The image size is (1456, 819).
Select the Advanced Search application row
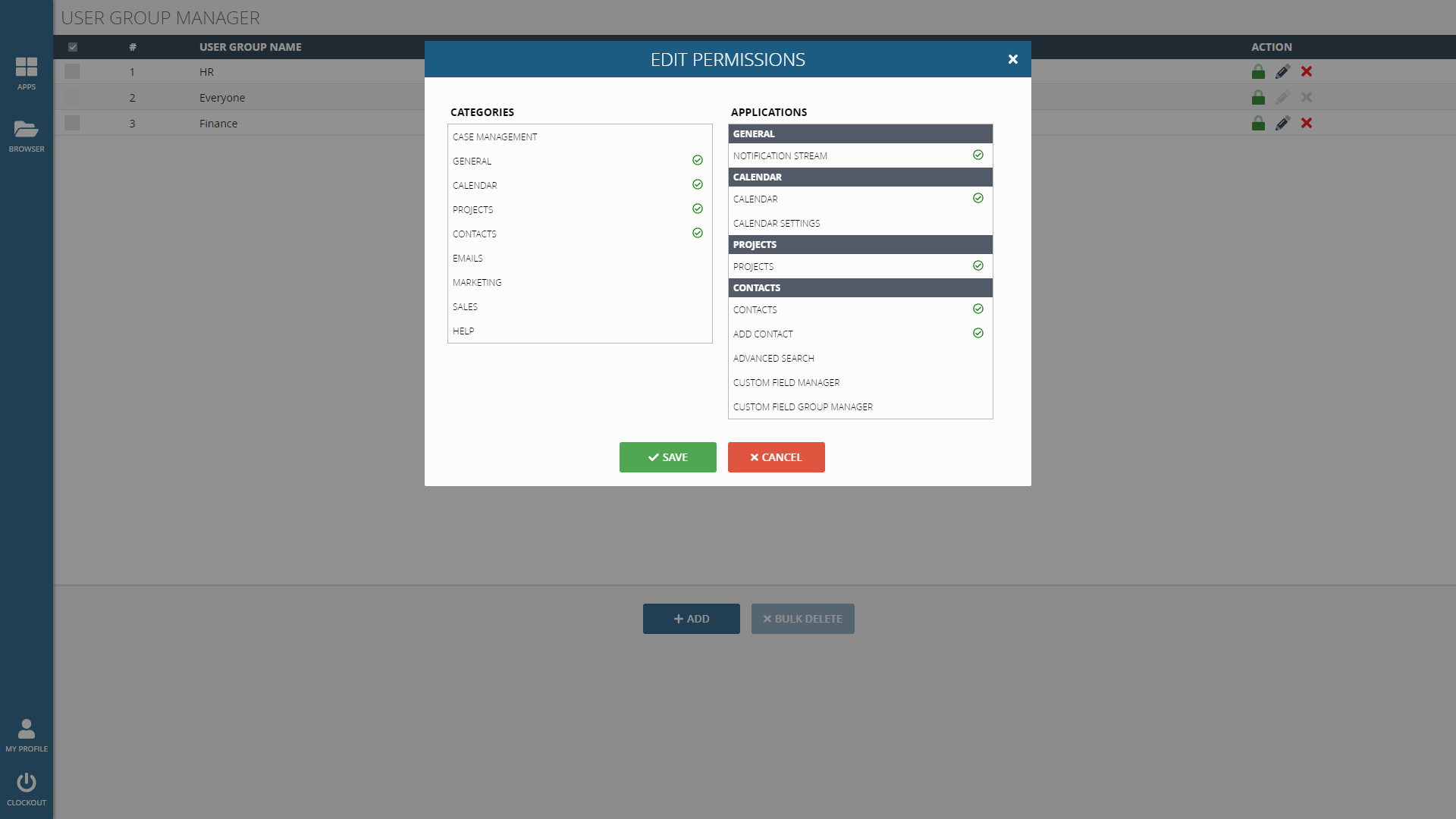coord(773,359)
